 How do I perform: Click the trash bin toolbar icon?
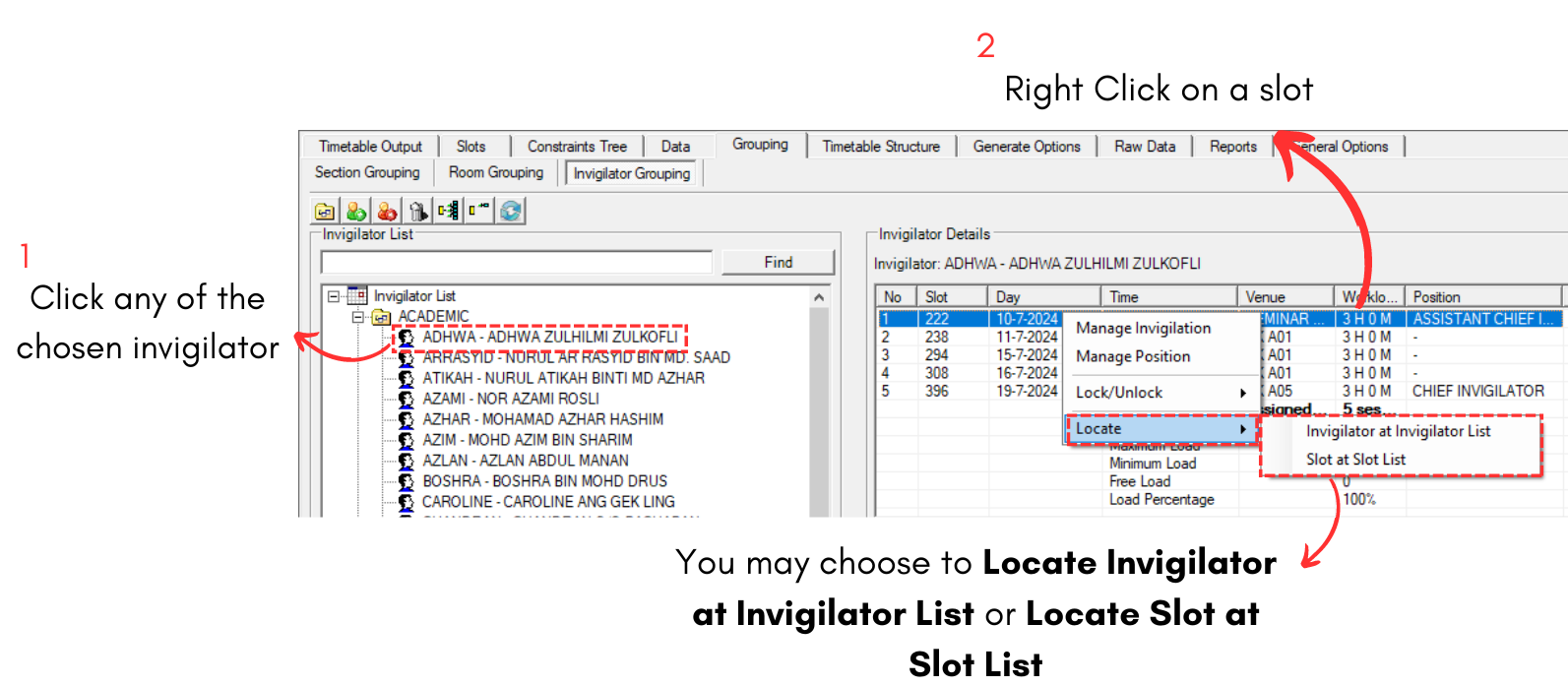418,211
